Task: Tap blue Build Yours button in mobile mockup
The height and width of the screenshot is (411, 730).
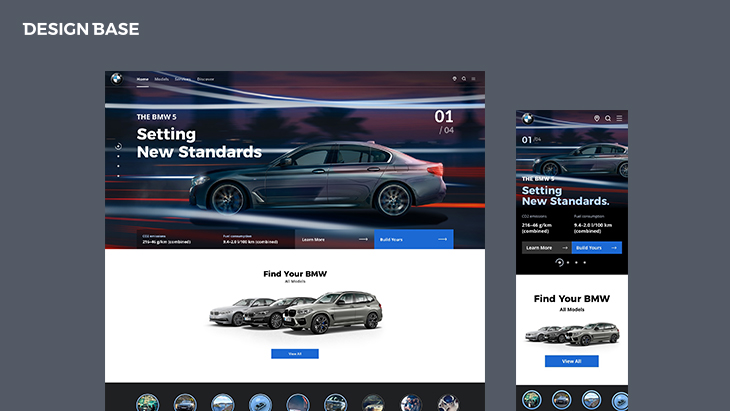Action: (x=597, y=248)
